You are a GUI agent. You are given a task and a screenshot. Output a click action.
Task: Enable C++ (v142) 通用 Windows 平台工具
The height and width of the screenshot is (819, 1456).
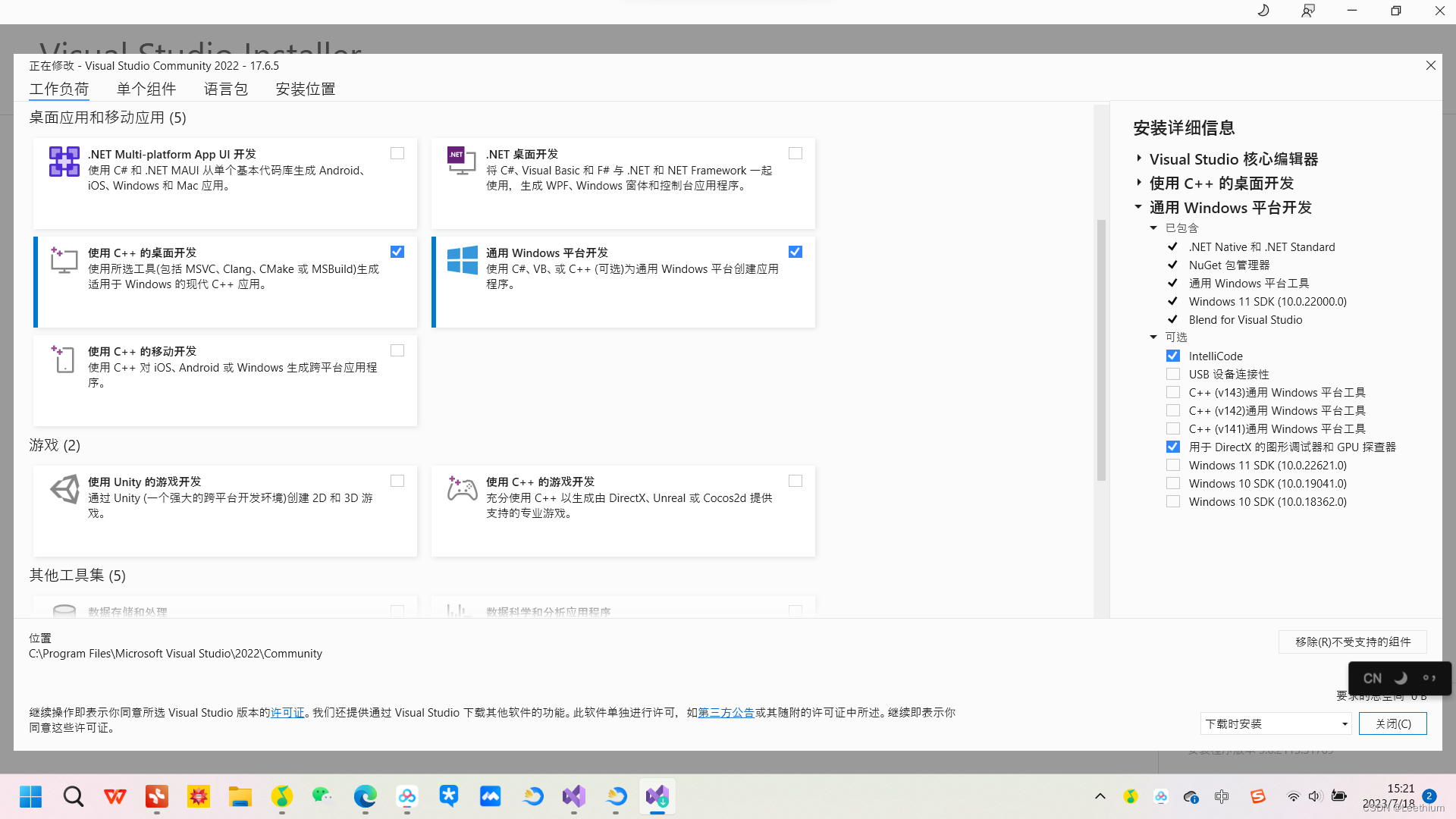click(1173, 410)
